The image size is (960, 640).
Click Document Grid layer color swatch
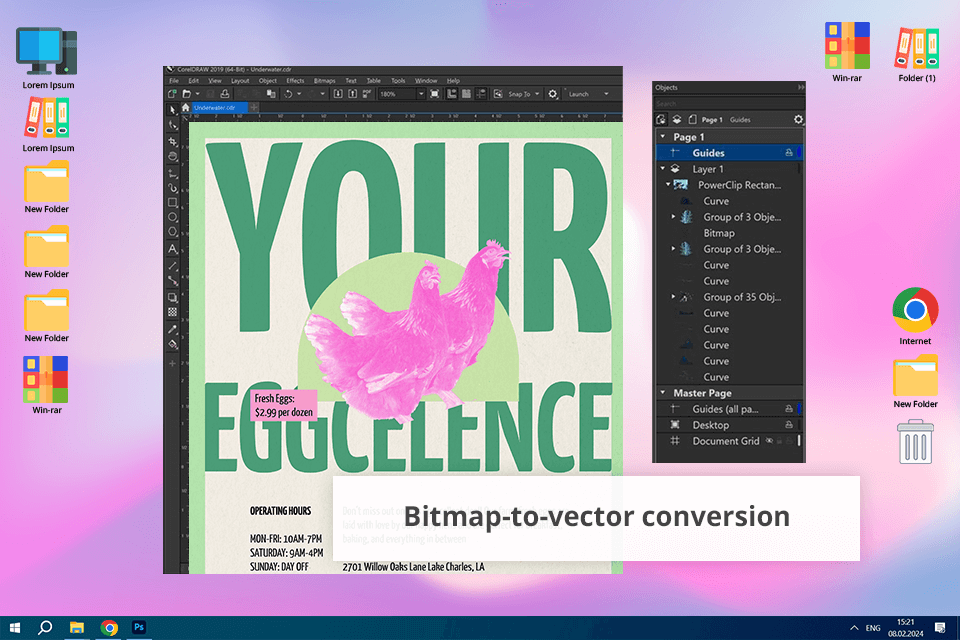tap(799, 440)
